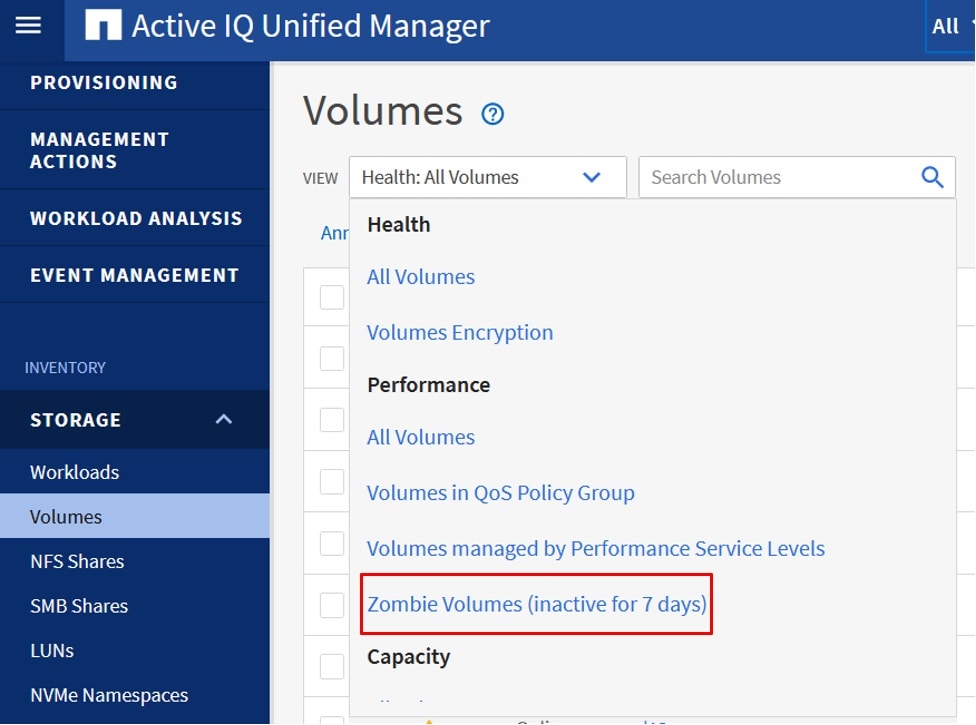
Task: Open the navigation hamburger menu
Action: click(30, 27)
